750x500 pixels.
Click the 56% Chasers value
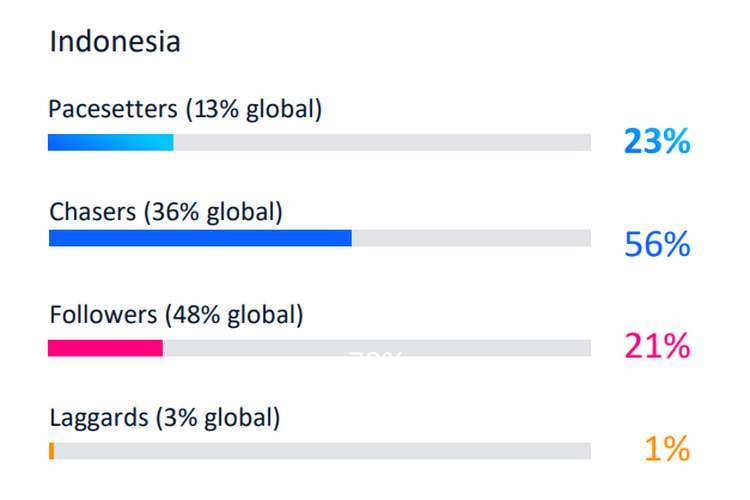click(x=657, y=244)
